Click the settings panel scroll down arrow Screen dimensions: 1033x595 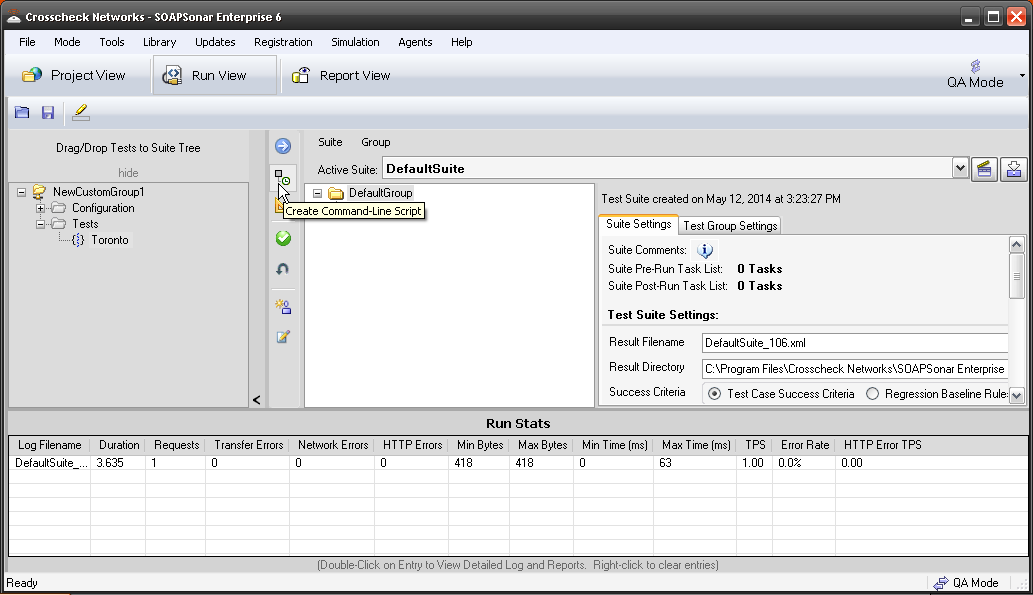coord(1017,395)
